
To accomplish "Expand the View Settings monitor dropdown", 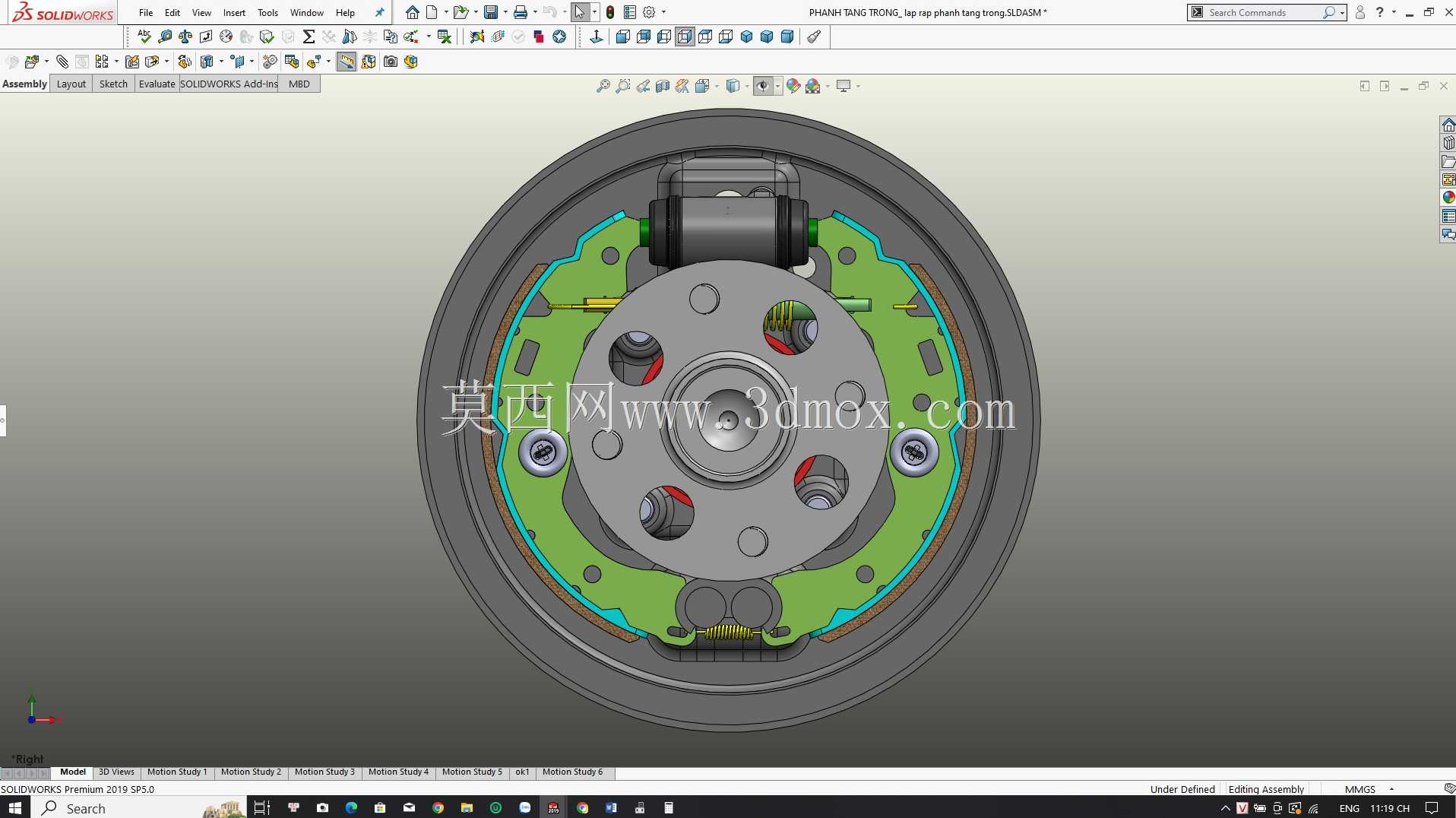I will point(858,86).
